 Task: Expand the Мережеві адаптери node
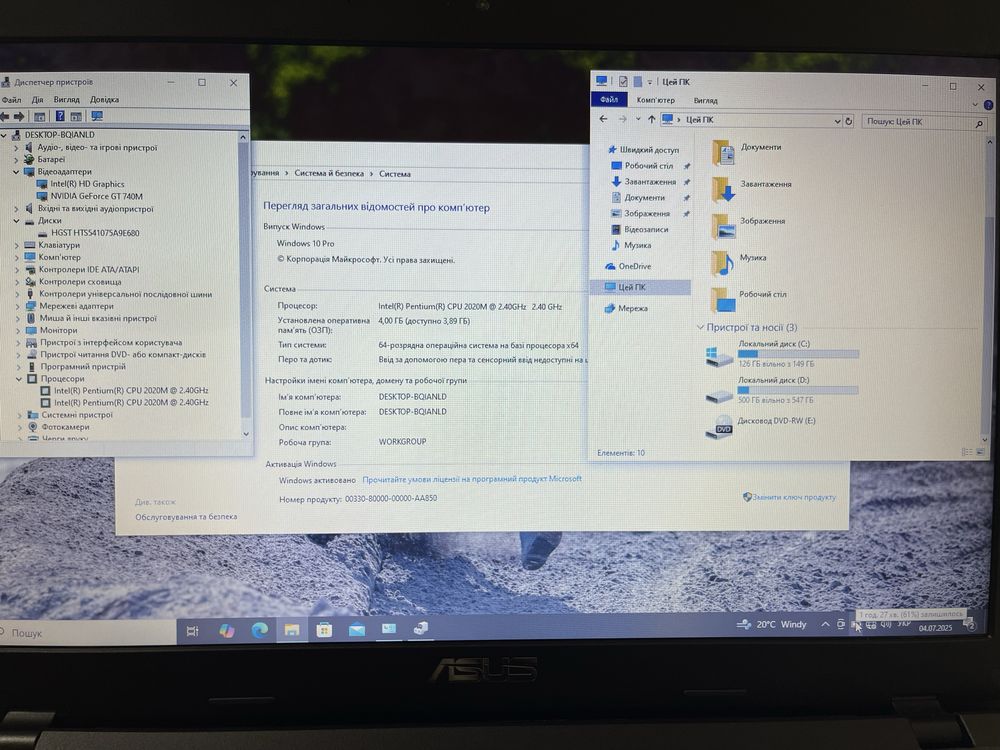(x=17, y=305)
